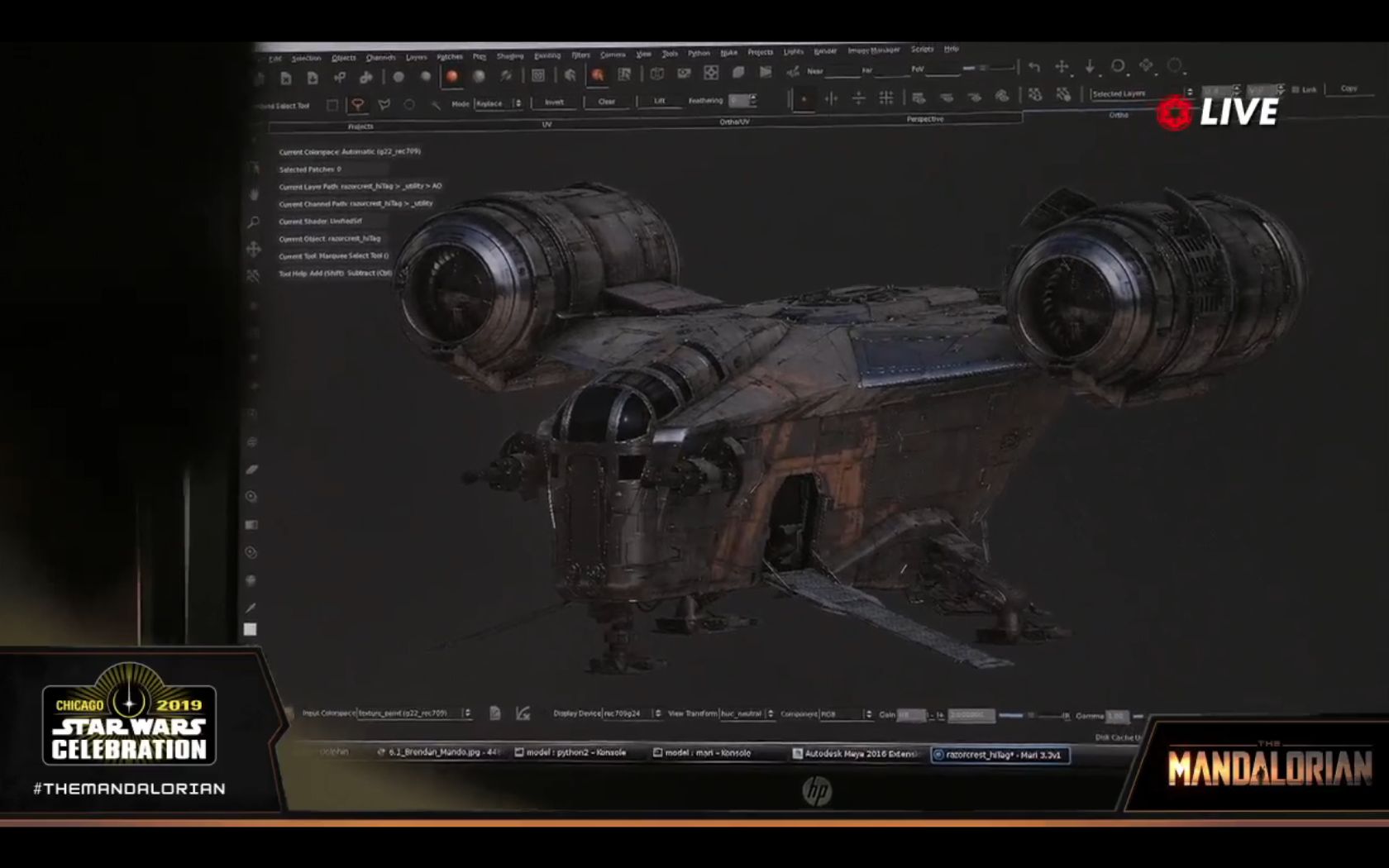The image size is (1389, 868).
Task: Click the second document icon in top toolbar
Action: tap(286, 78)
